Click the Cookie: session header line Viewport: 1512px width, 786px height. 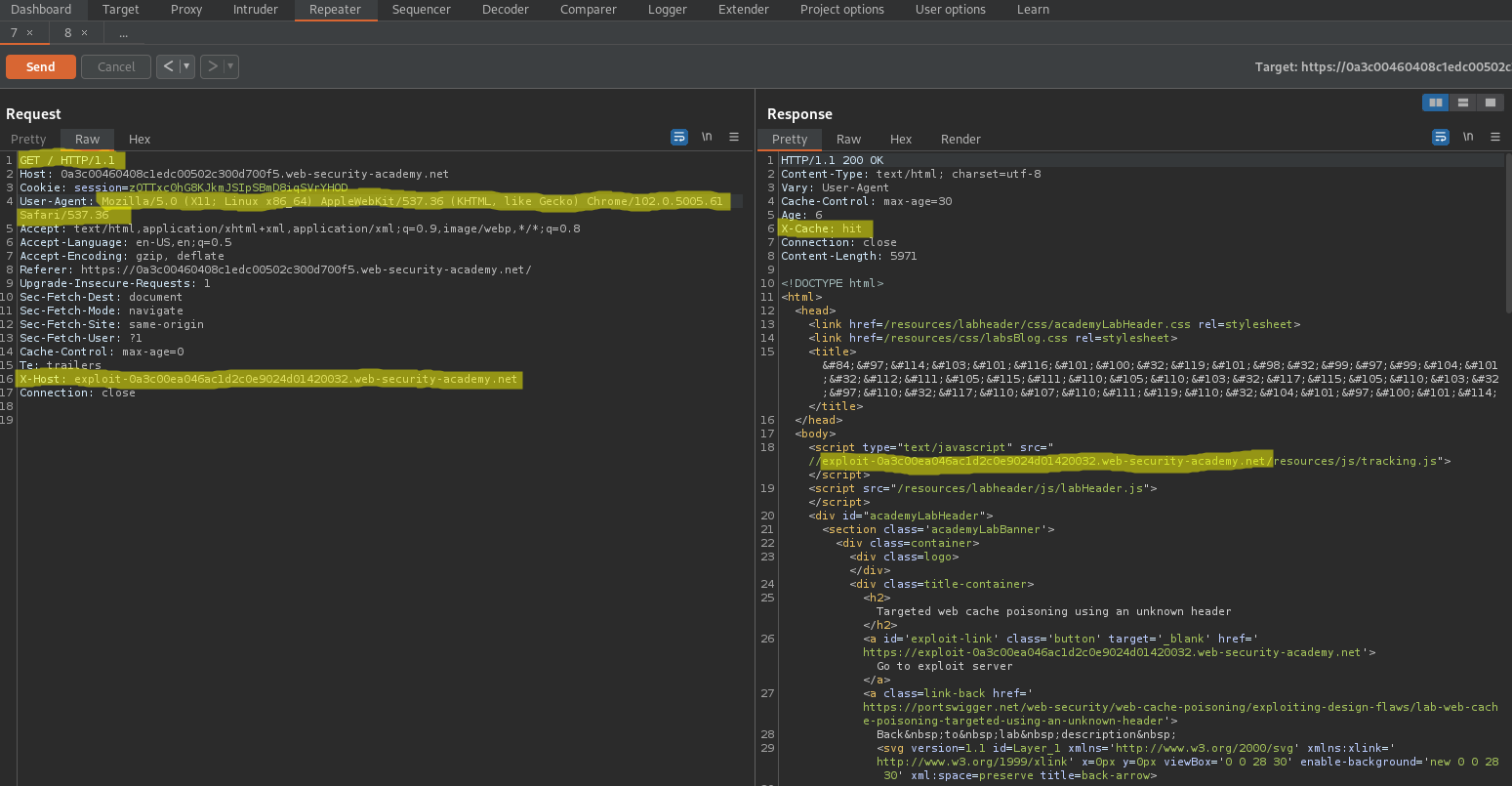[184, 187]
